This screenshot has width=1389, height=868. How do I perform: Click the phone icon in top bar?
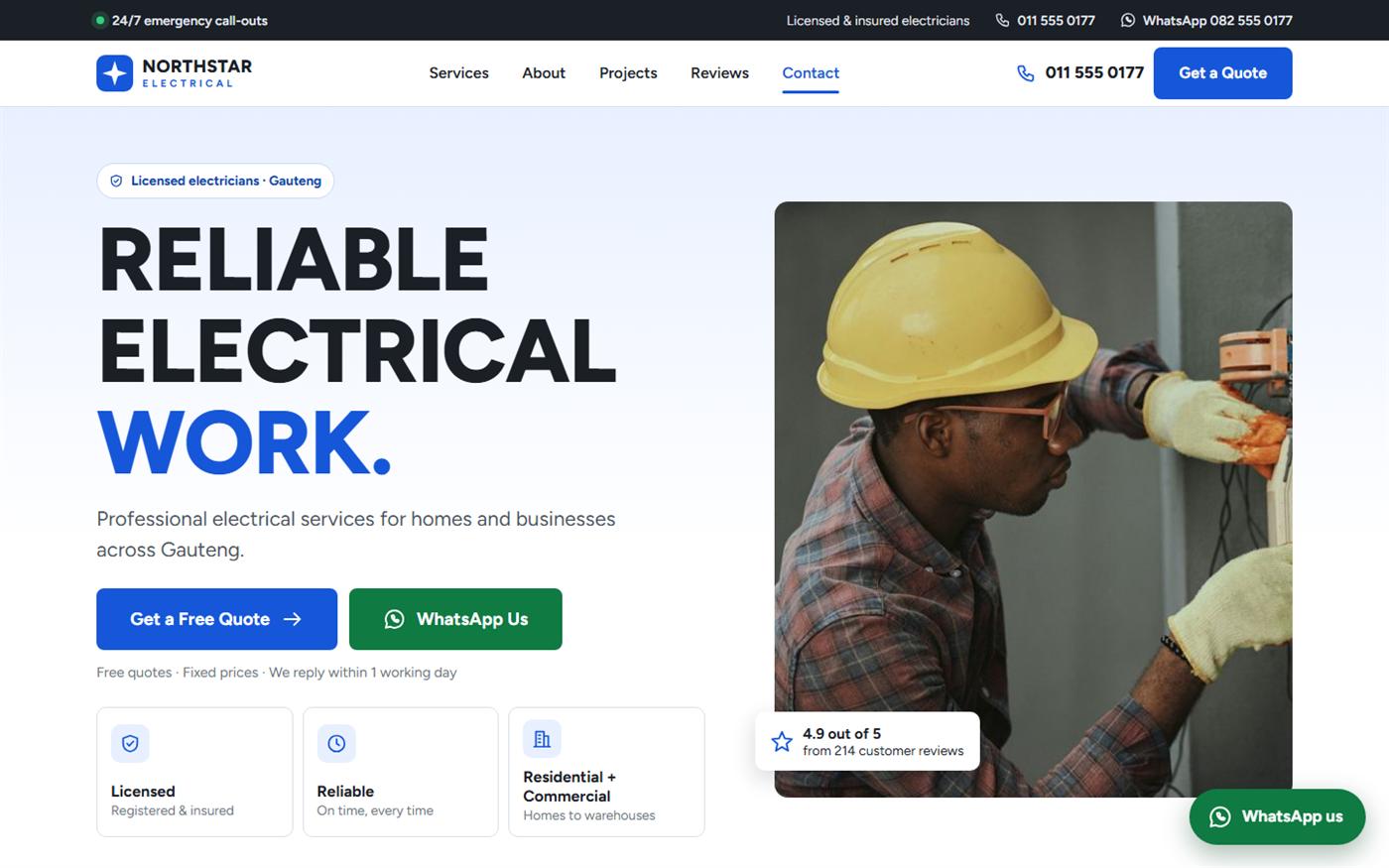1002,20
